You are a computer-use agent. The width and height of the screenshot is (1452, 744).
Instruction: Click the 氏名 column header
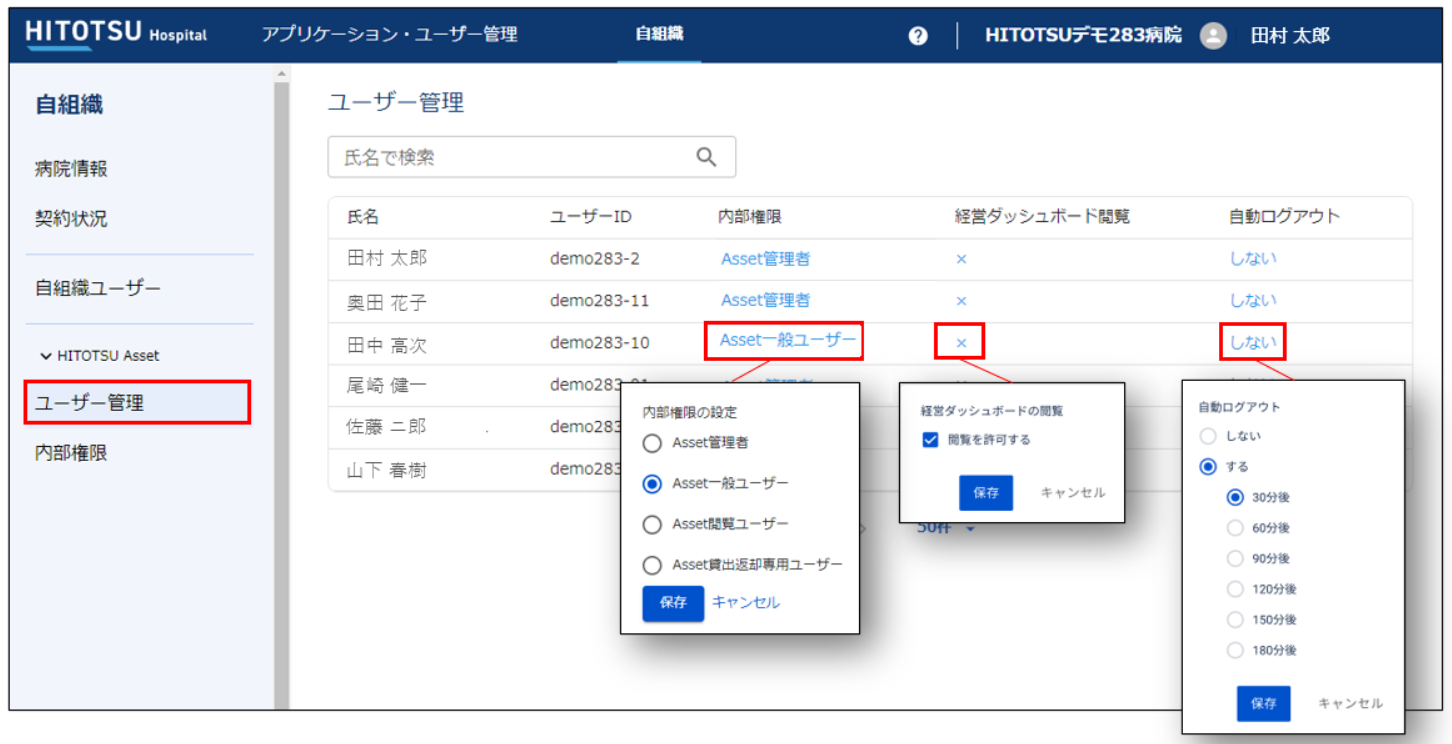click(363, 217)
